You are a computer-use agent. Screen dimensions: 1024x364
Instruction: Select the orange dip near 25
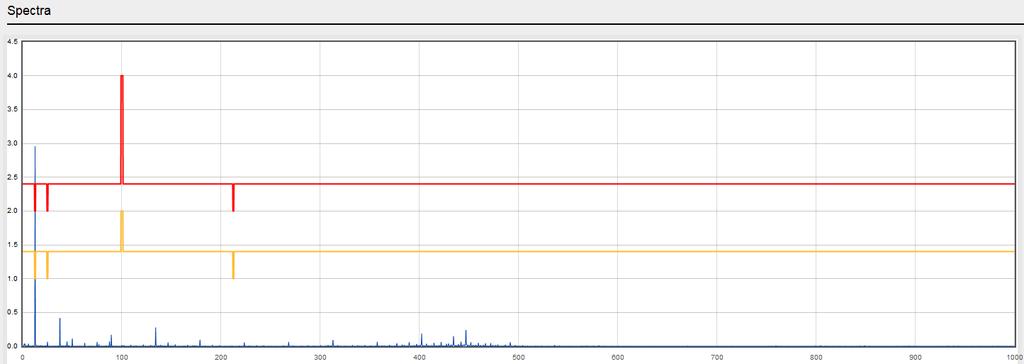pos(47,265)
